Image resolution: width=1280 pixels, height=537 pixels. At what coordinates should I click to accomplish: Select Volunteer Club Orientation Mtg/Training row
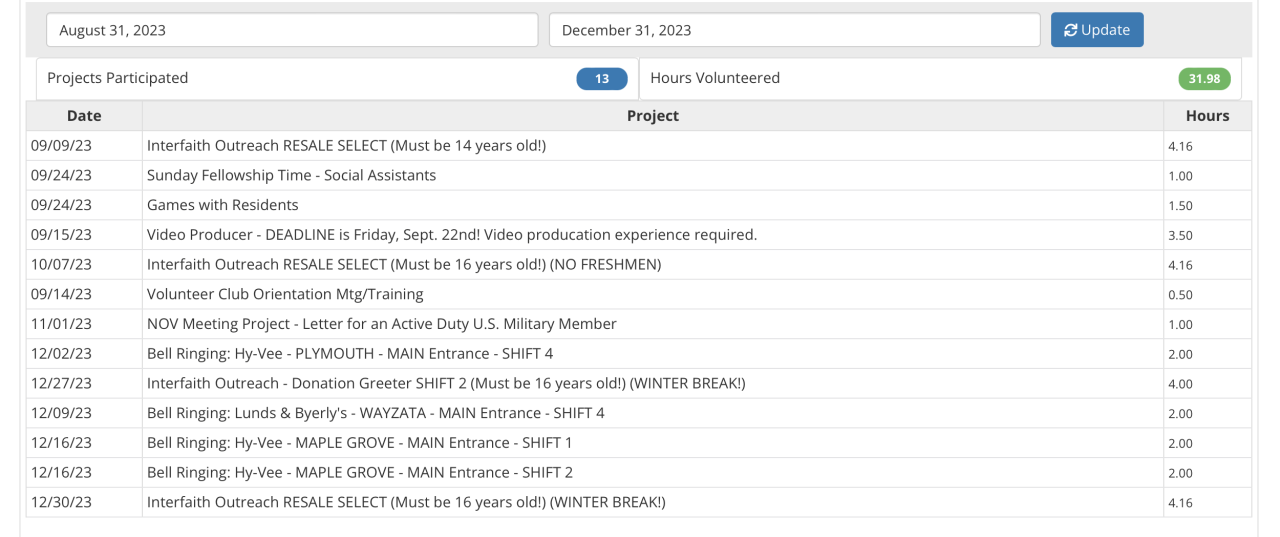(285, 294)
